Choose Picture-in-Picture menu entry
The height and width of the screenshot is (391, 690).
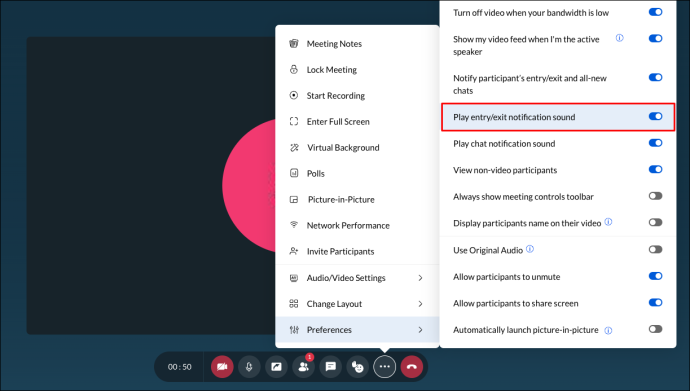357,199
